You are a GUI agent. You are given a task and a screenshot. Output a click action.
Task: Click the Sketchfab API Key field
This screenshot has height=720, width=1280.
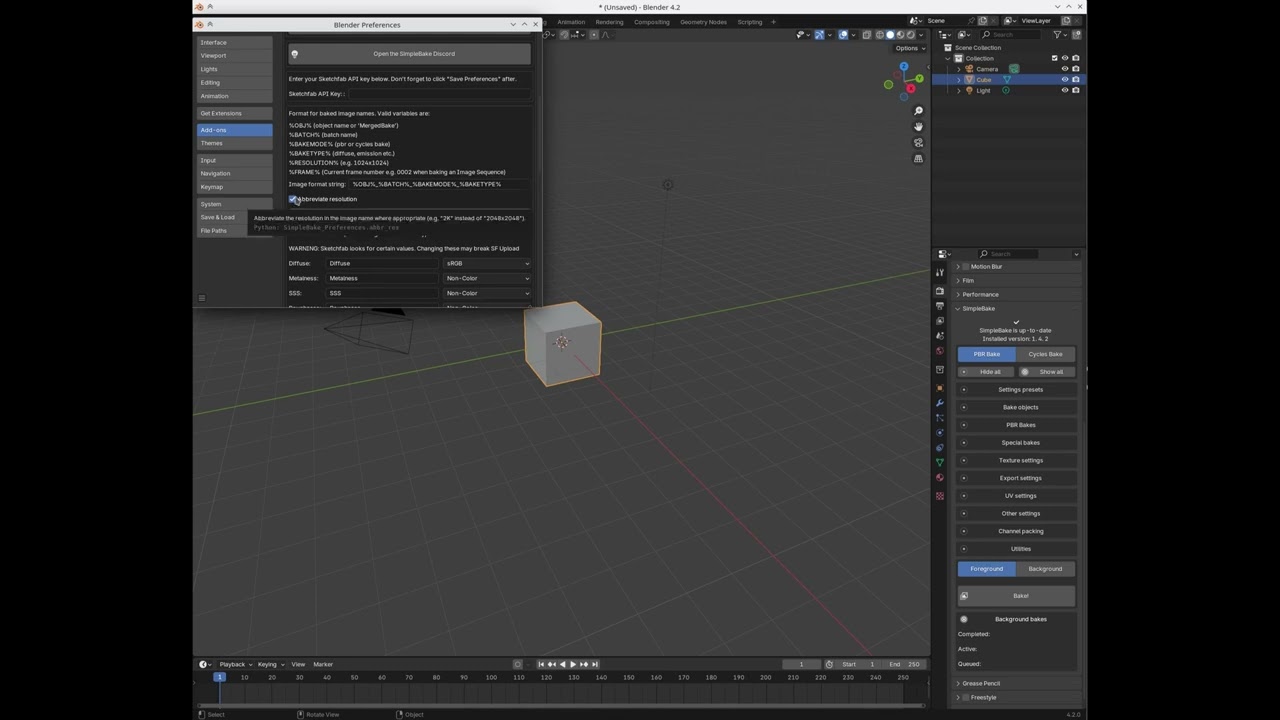439,94
